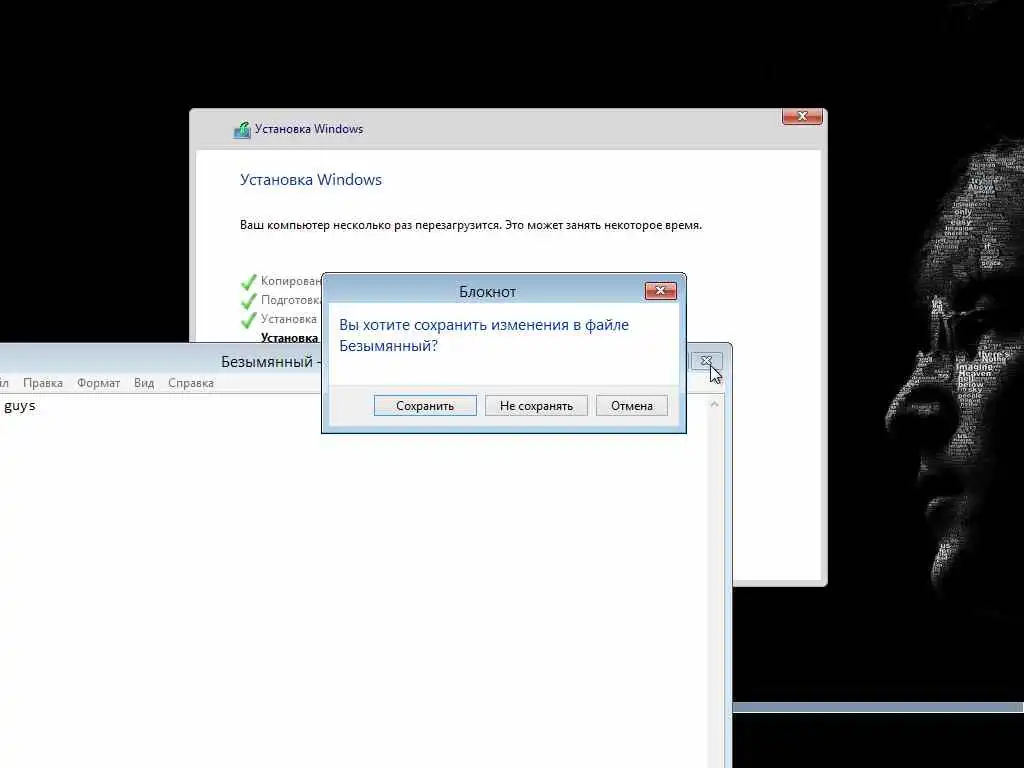Viewport: 1024px width, 768px height.
Task: Click the Ваш компьютер несколько раз message
Action: point(471,225)
